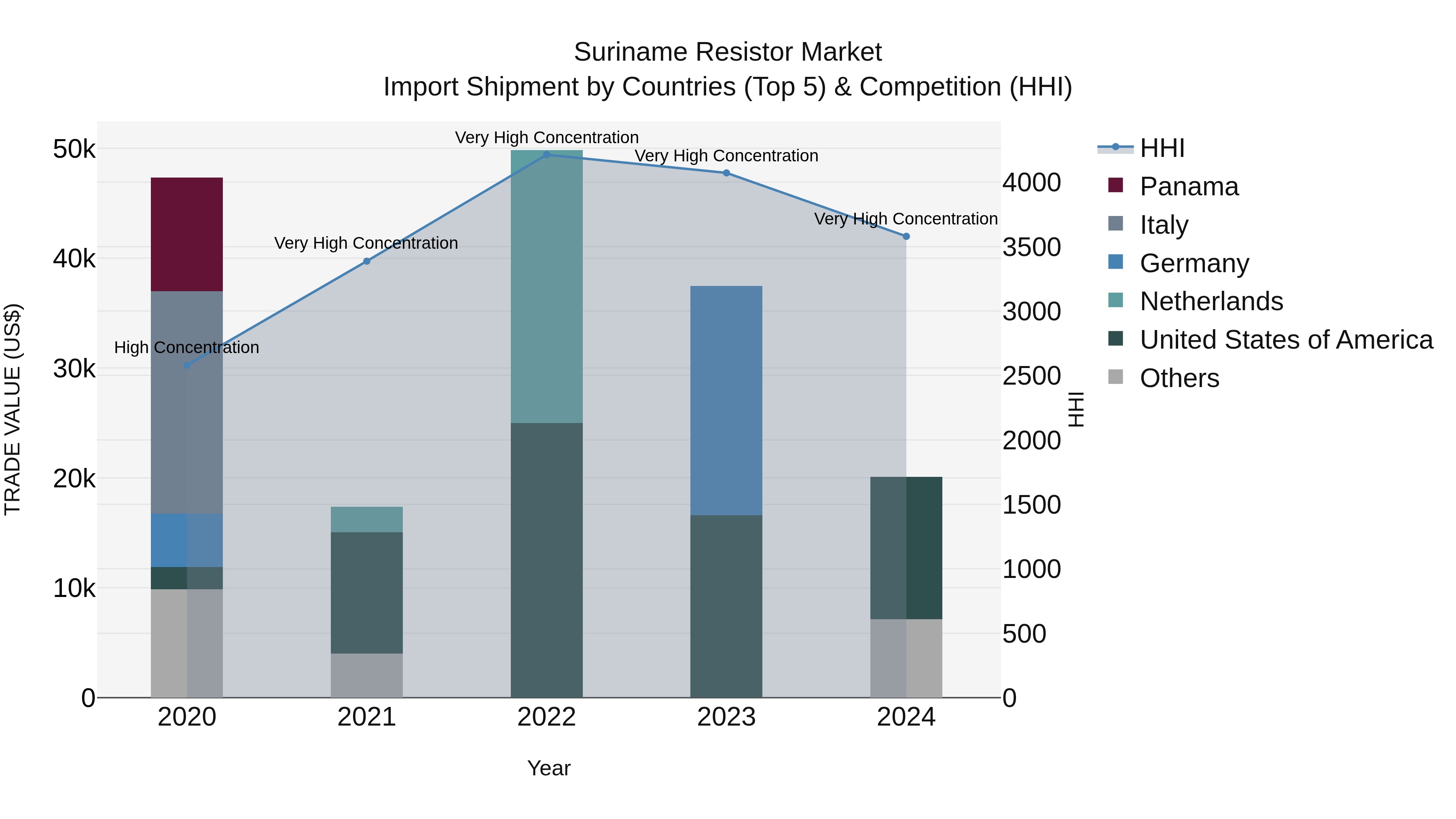The height and width of the screenshot is (819, 1456).
Task: Click the 2020 x-axis tick label
Action: coord(187,717)
